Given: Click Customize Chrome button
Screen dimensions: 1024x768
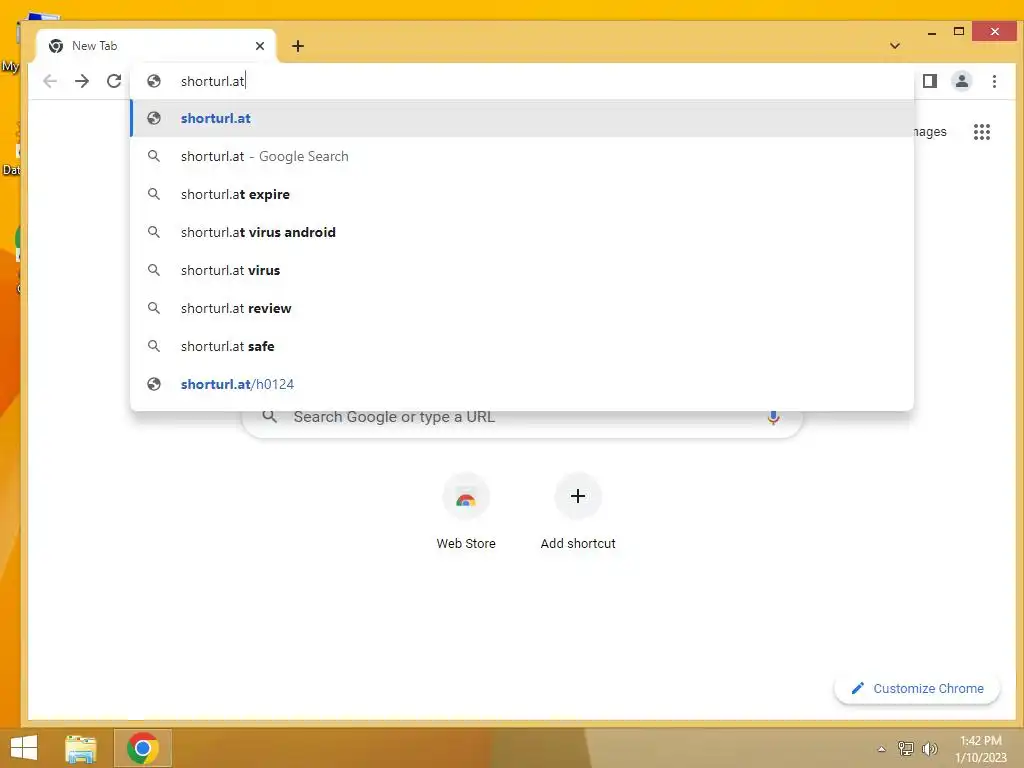Looking at the screenshot, I should [917, 688].
